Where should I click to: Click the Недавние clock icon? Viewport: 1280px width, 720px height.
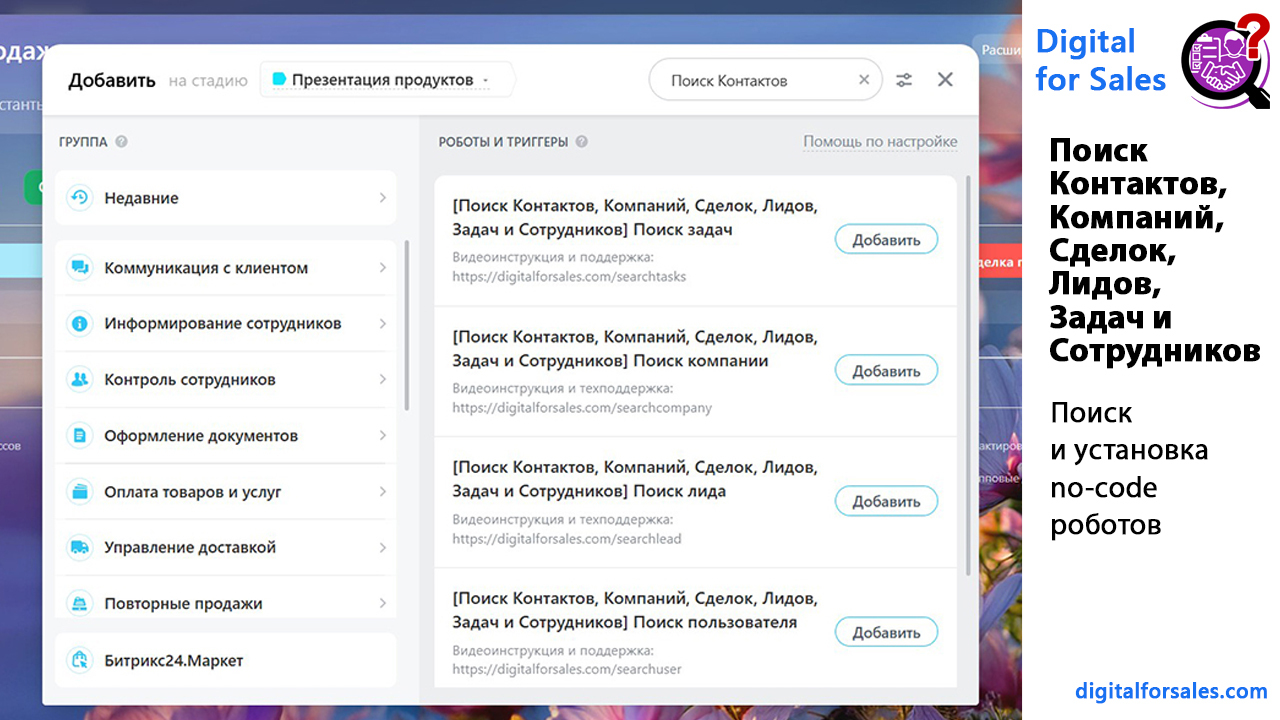[x=79, y=198]
